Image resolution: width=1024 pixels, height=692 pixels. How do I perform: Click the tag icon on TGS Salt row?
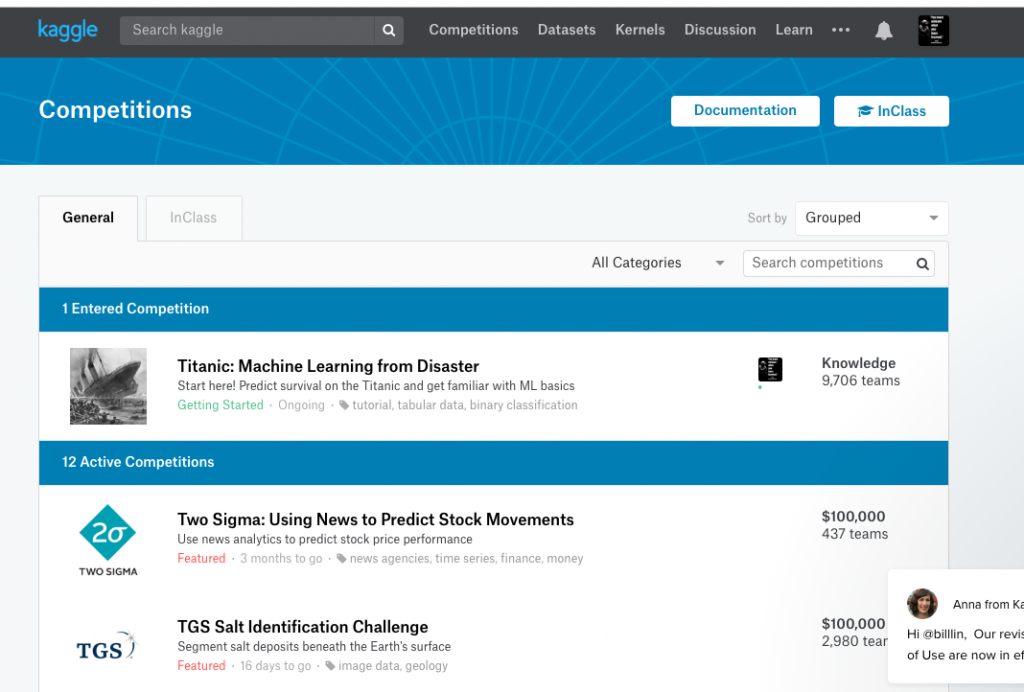pos(330,666)
